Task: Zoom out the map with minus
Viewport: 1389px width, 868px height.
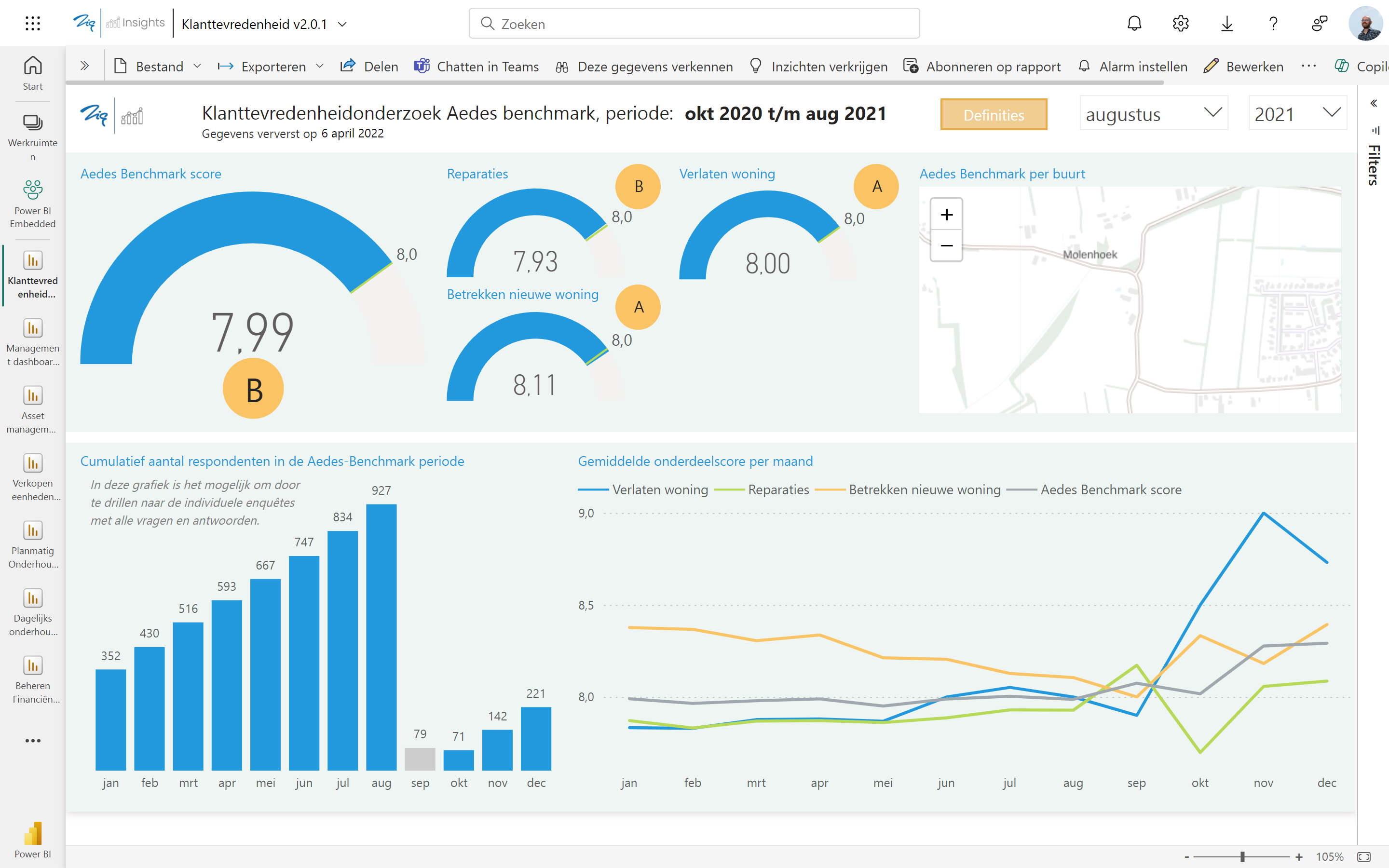Action: tap(946, 246)
